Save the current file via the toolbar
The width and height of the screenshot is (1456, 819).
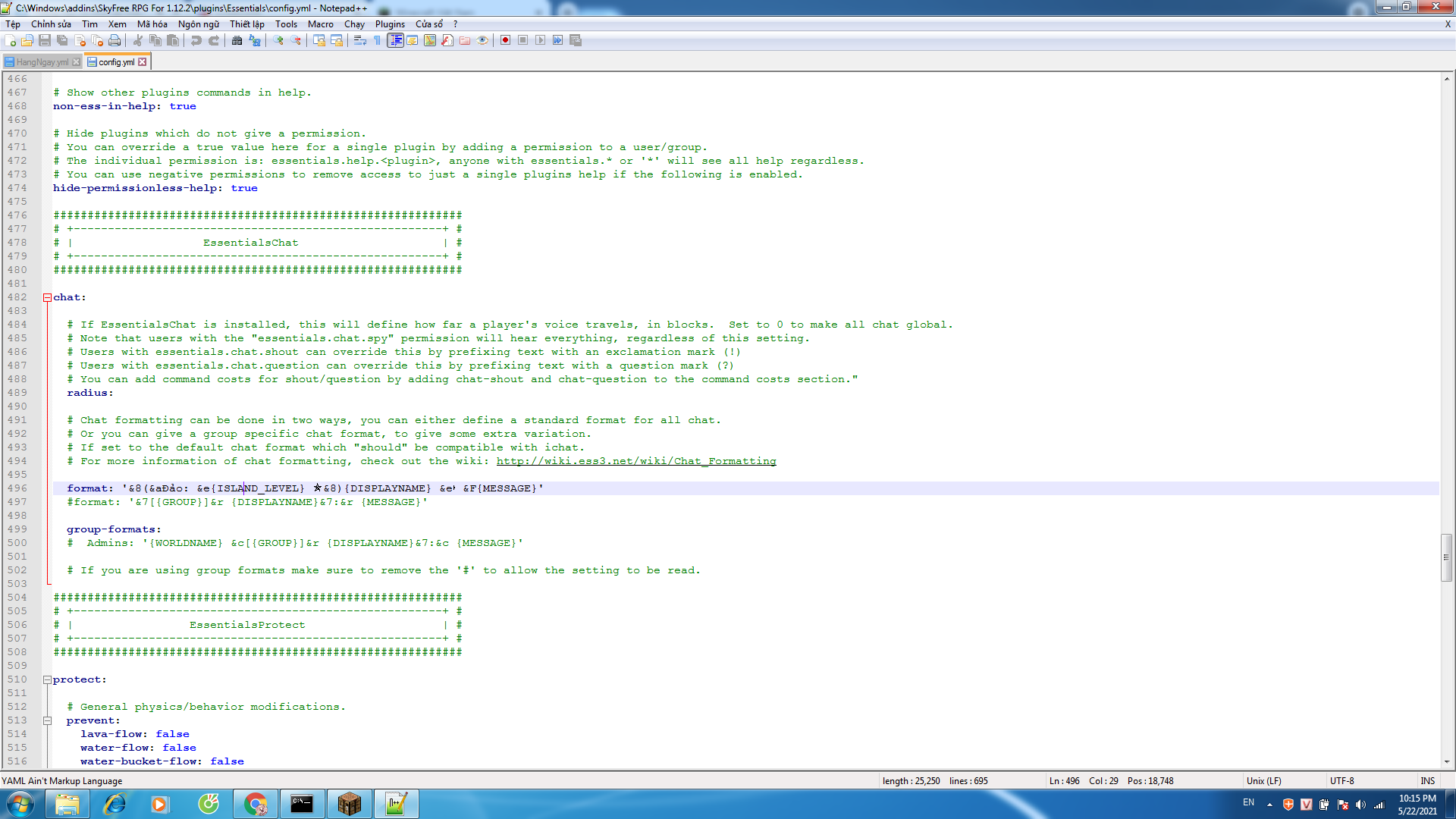(x=45, y=40)
